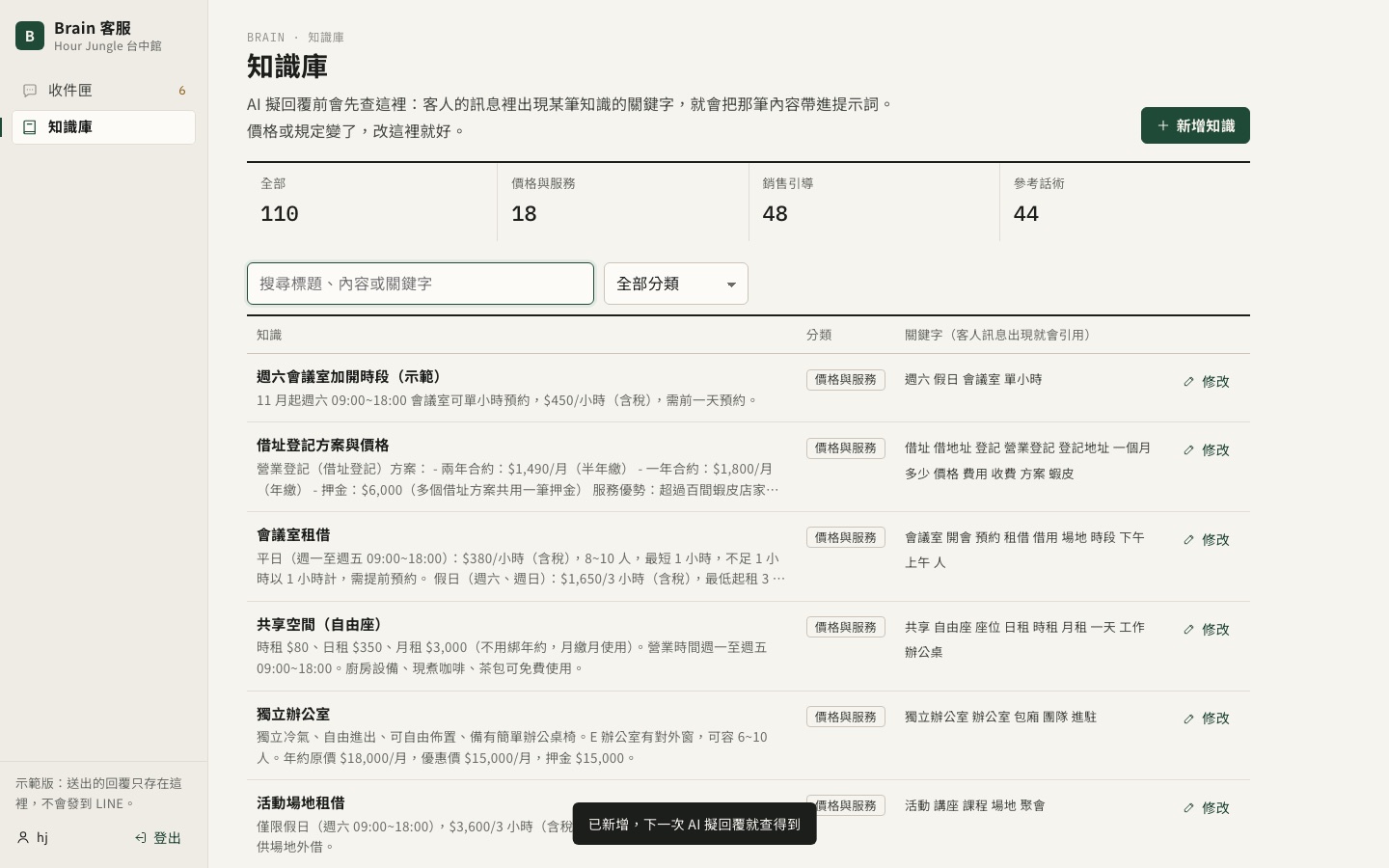Click the 新增知識 button
This screenshot has height=868, width=1389.
pyautogui.click(x=1195, y=125)
